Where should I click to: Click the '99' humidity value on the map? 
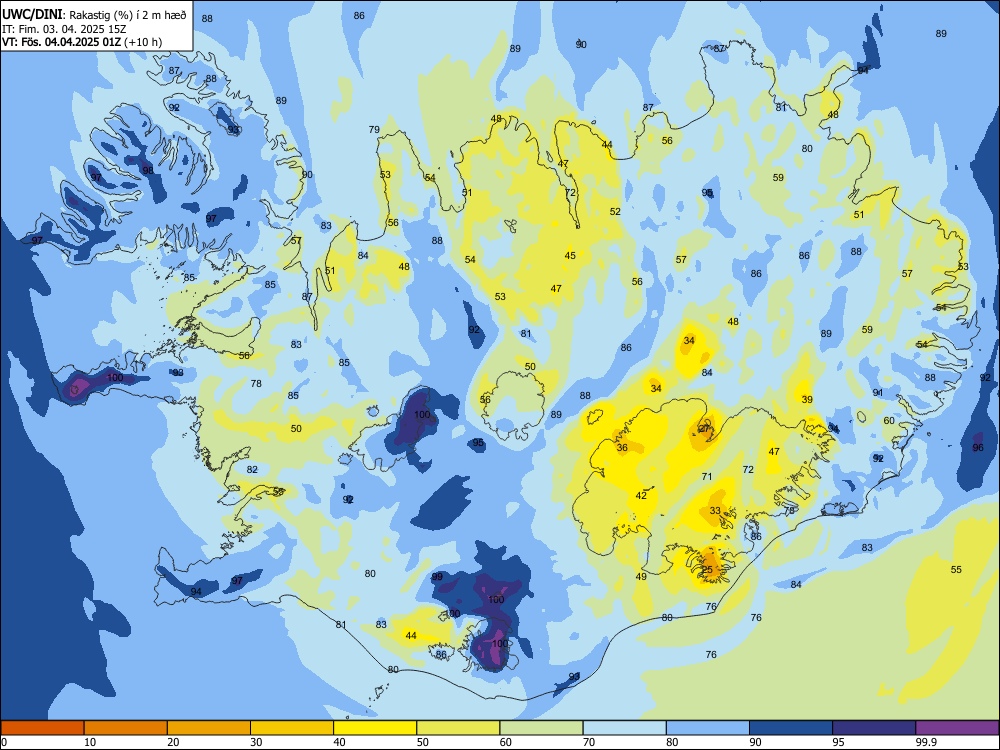point(437,577)
